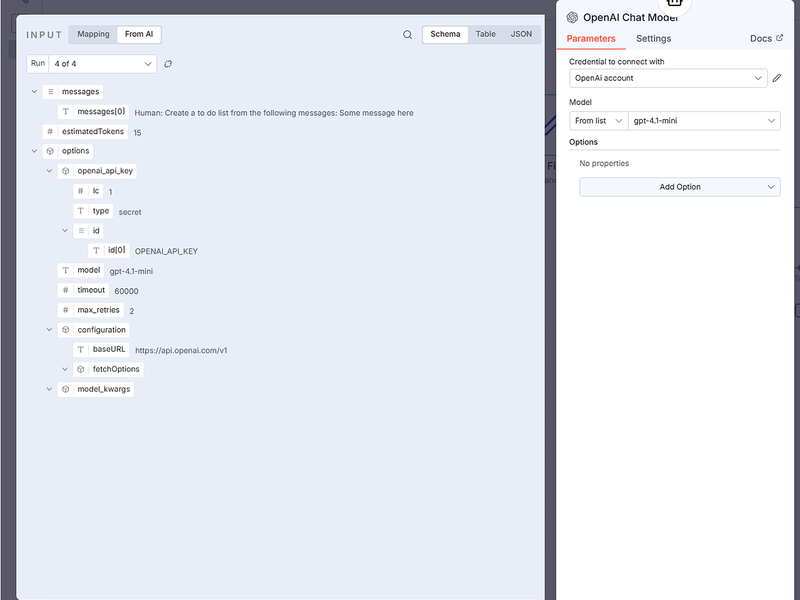This screenshot has height=600, width=800.
Task: Click the text type icon beside model
Action: coord(65,270)
